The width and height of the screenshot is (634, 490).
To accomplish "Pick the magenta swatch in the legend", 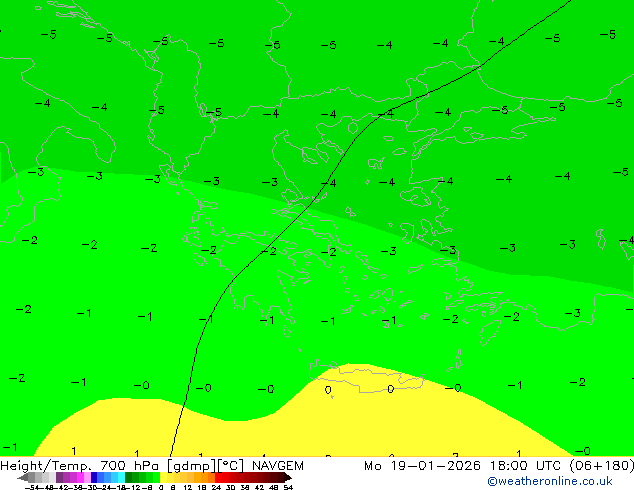I will click(x=80, y=477).
